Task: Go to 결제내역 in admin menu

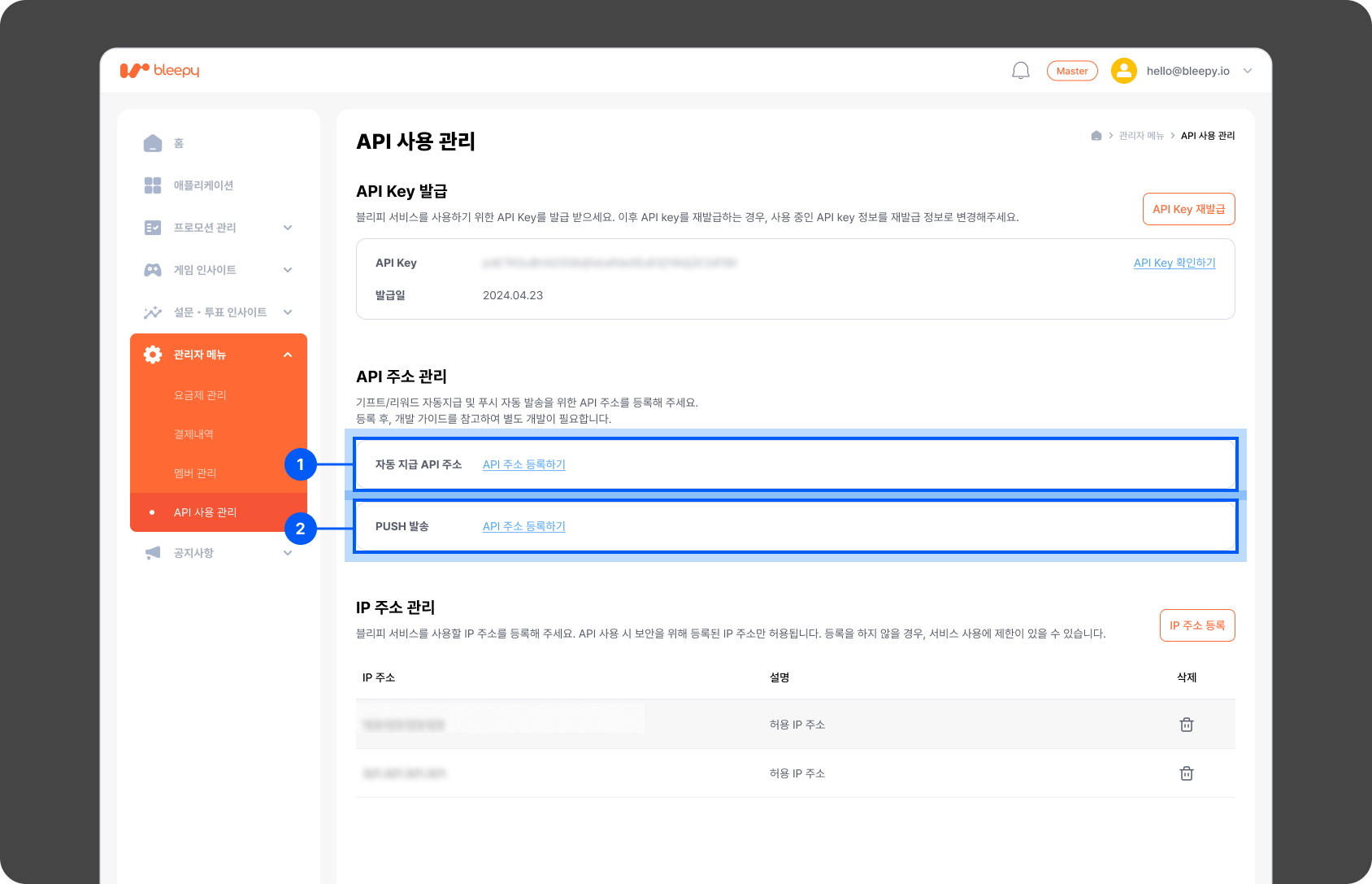Action: pos(193,434)
